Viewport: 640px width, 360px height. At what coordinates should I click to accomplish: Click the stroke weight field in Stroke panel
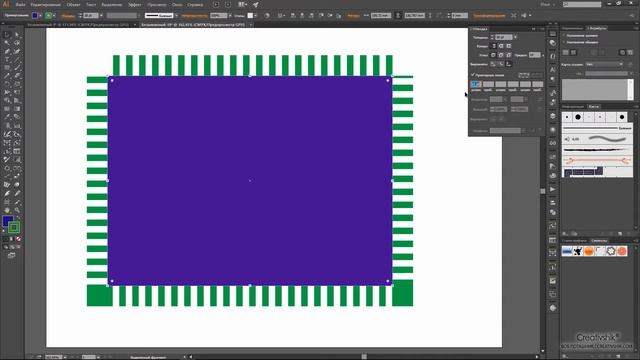[504, 37]
